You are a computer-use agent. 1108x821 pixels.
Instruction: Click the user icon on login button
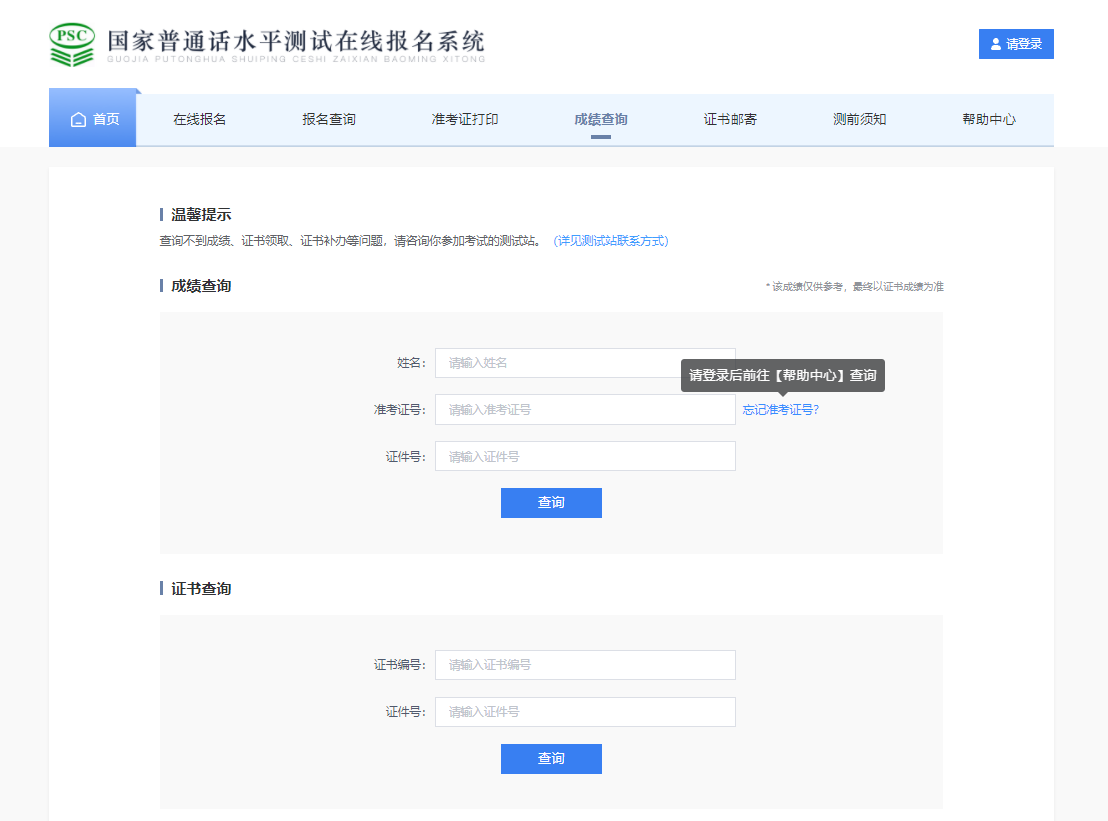pos(995,44)
